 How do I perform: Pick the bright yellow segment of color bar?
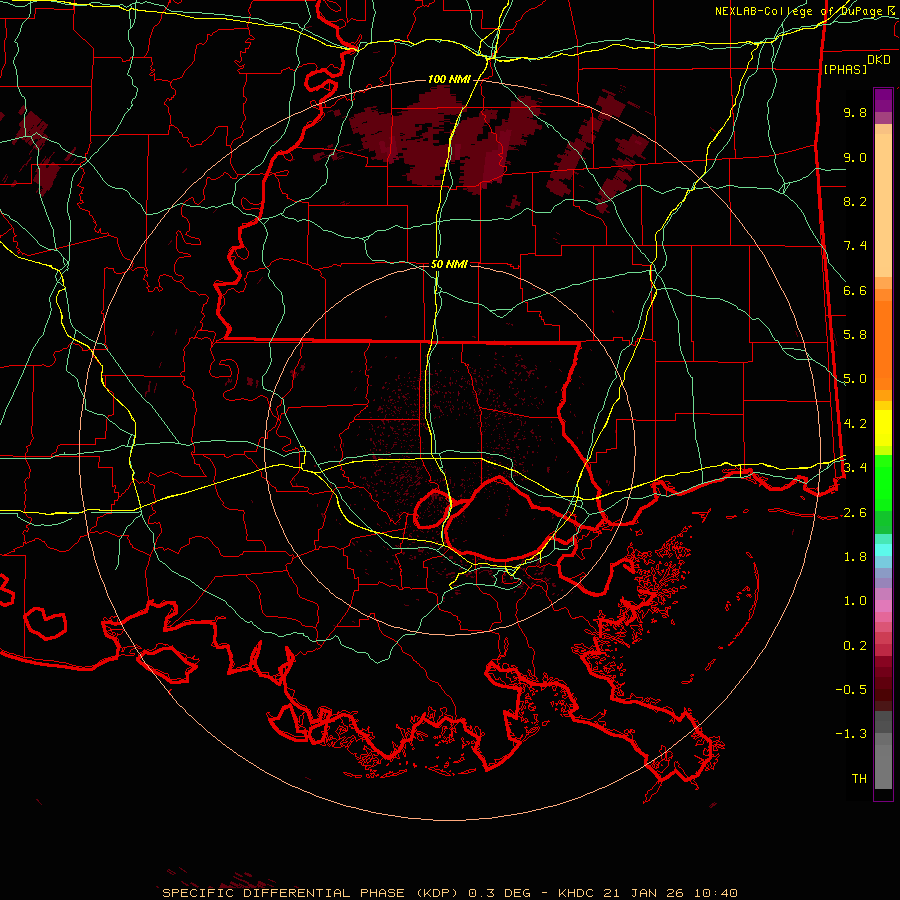click(x=883, y=428)
